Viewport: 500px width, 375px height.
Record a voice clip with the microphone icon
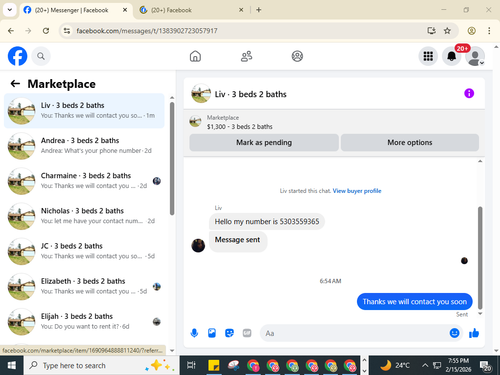tap(194, 333)
